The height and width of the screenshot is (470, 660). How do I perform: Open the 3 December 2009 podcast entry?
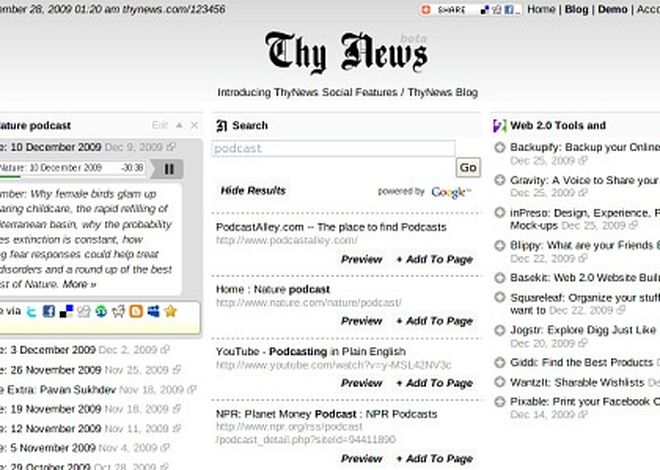point(48,350)
